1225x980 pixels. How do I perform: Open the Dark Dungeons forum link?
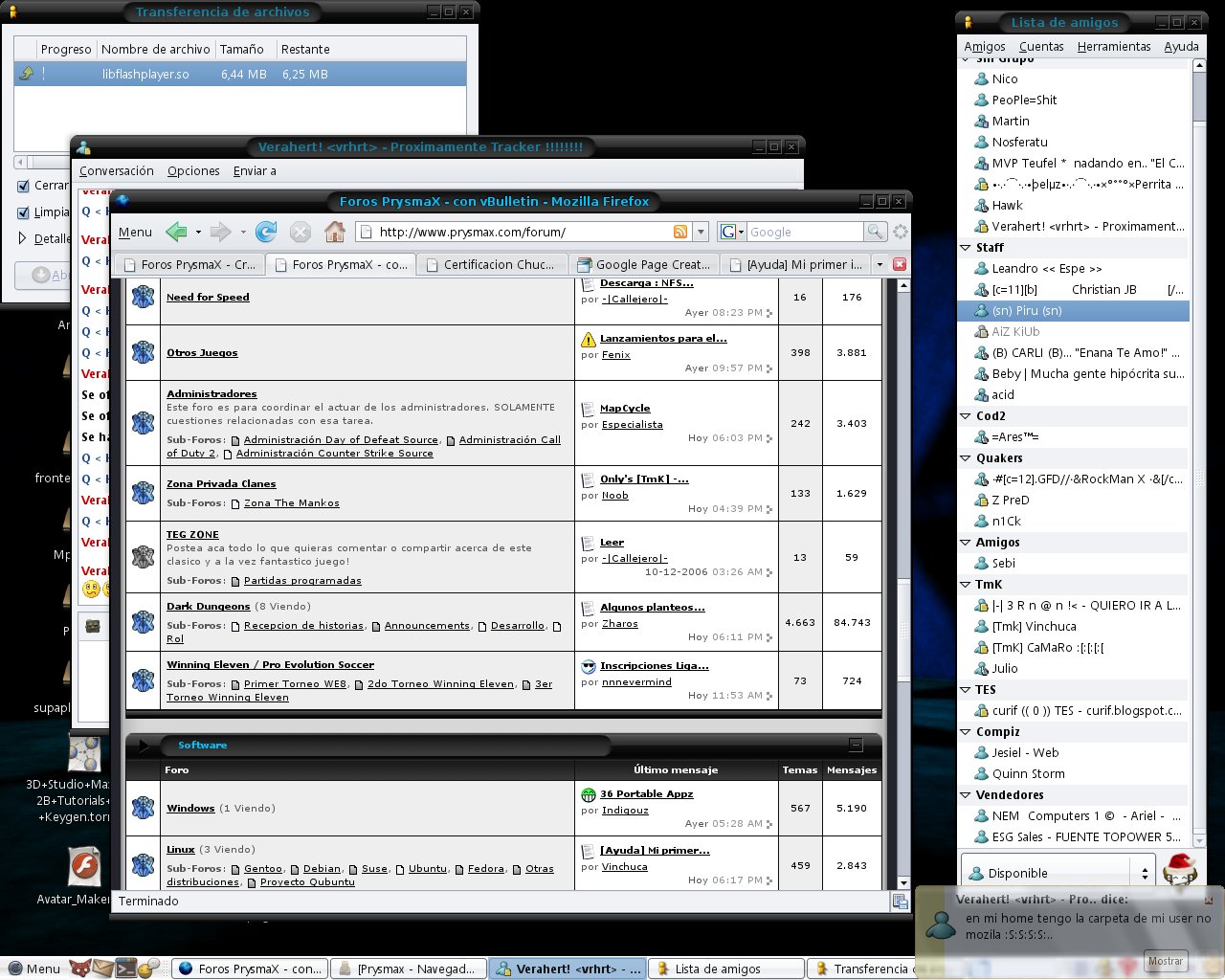pos(208,606)
